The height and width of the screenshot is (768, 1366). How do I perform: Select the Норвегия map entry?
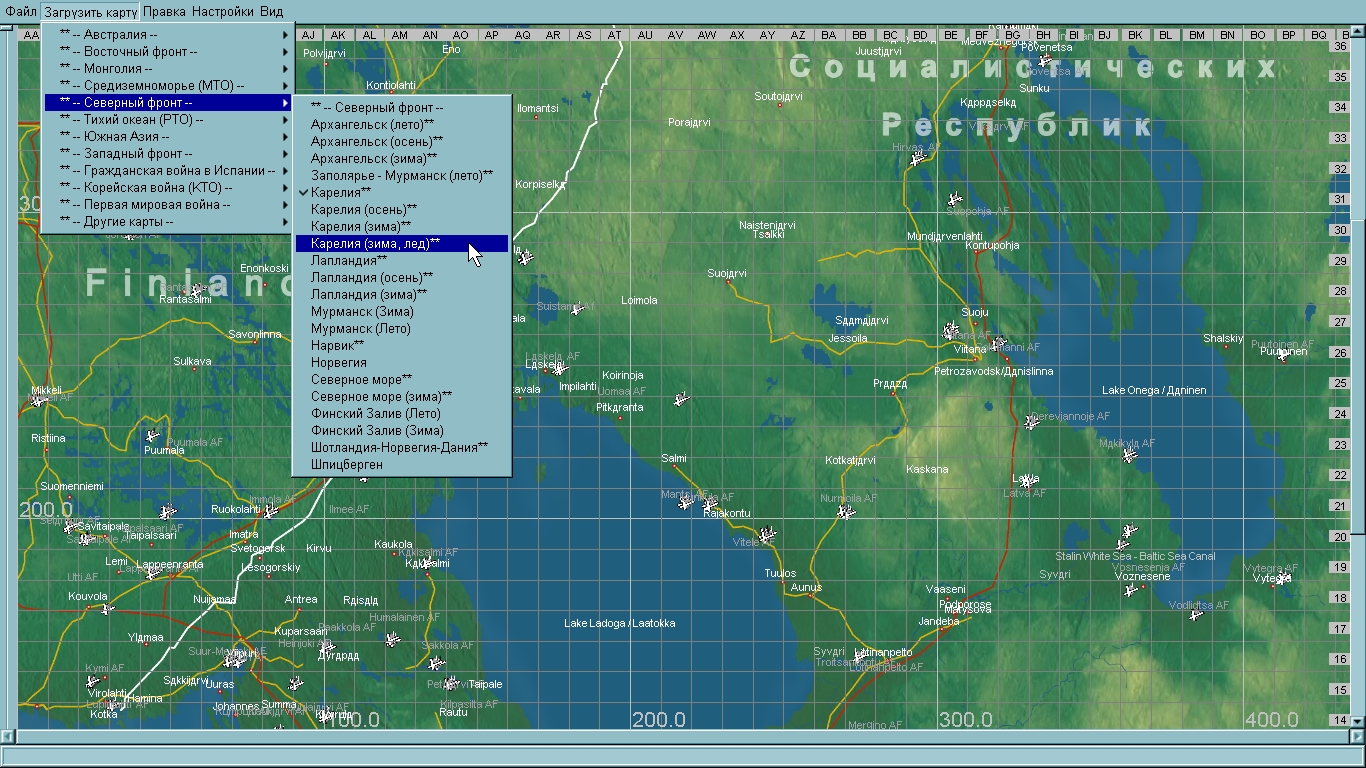(402, 362)
